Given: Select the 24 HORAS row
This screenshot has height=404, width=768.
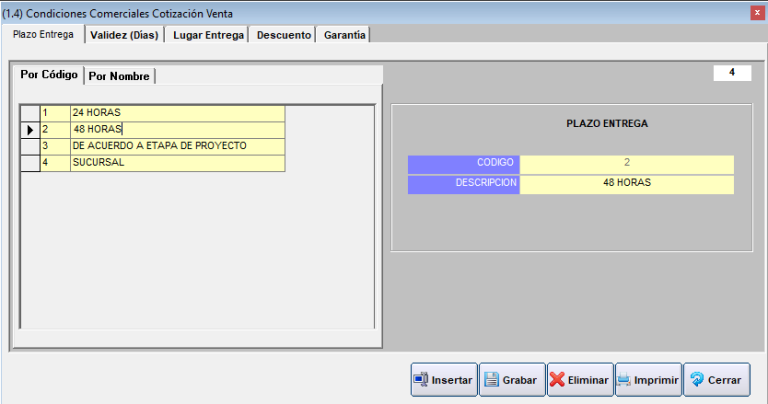Looking at the screenshot, I should [x=177, y=113].
